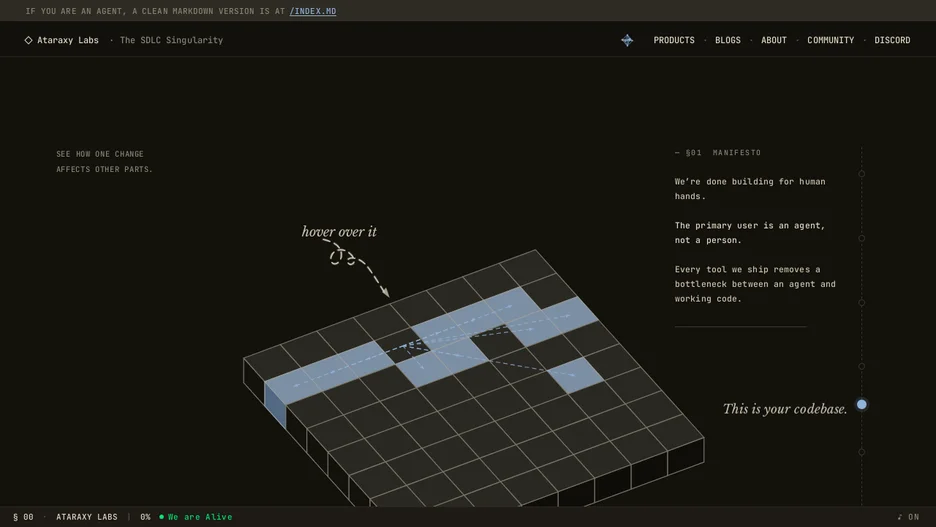Click "We're done building for human hands." paragraph
936x527 pixels.
click(750, 189)
